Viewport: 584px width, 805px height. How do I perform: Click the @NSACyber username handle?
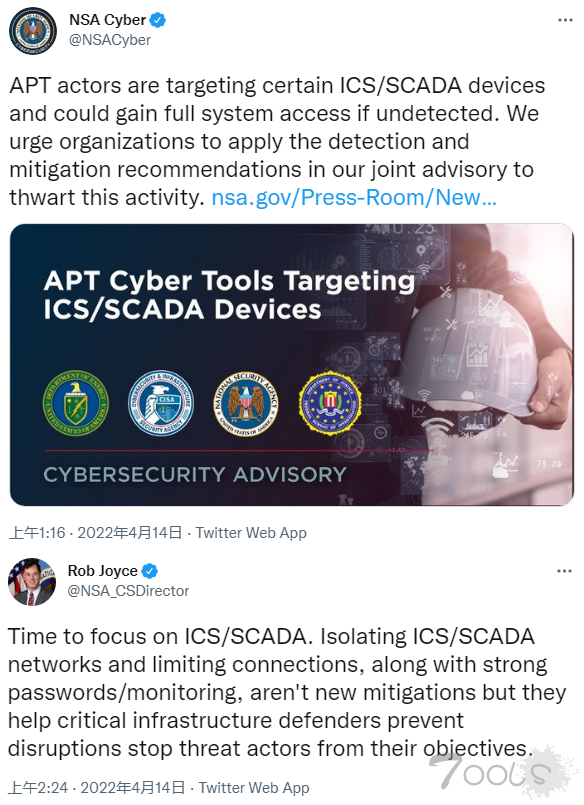coord(109,40)
